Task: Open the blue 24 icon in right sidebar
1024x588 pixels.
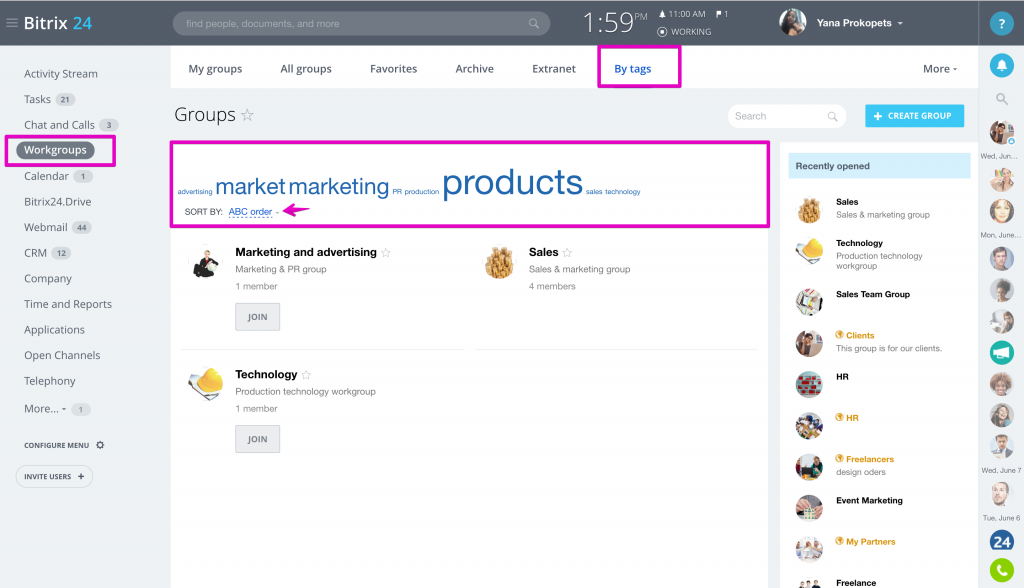Action: tap(1001, 541)
